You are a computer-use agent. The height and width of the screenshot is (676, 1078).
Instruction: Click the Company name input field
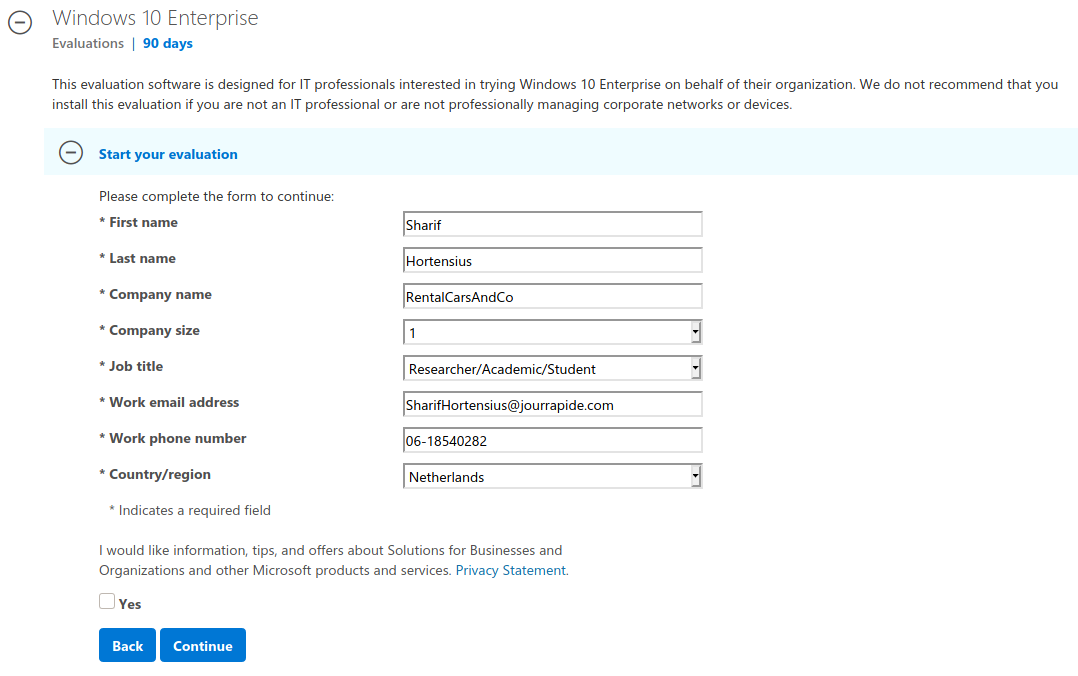point(553,296)
